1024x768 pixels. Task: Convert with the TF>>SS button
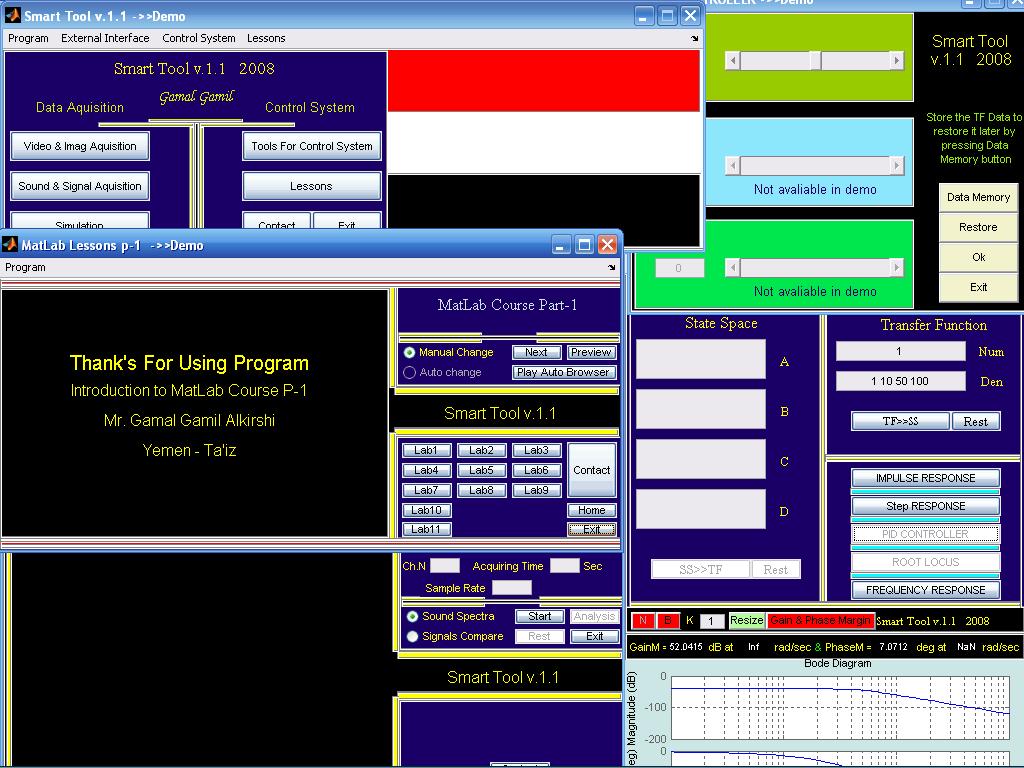pyautogui.click(x=901, y=421)
